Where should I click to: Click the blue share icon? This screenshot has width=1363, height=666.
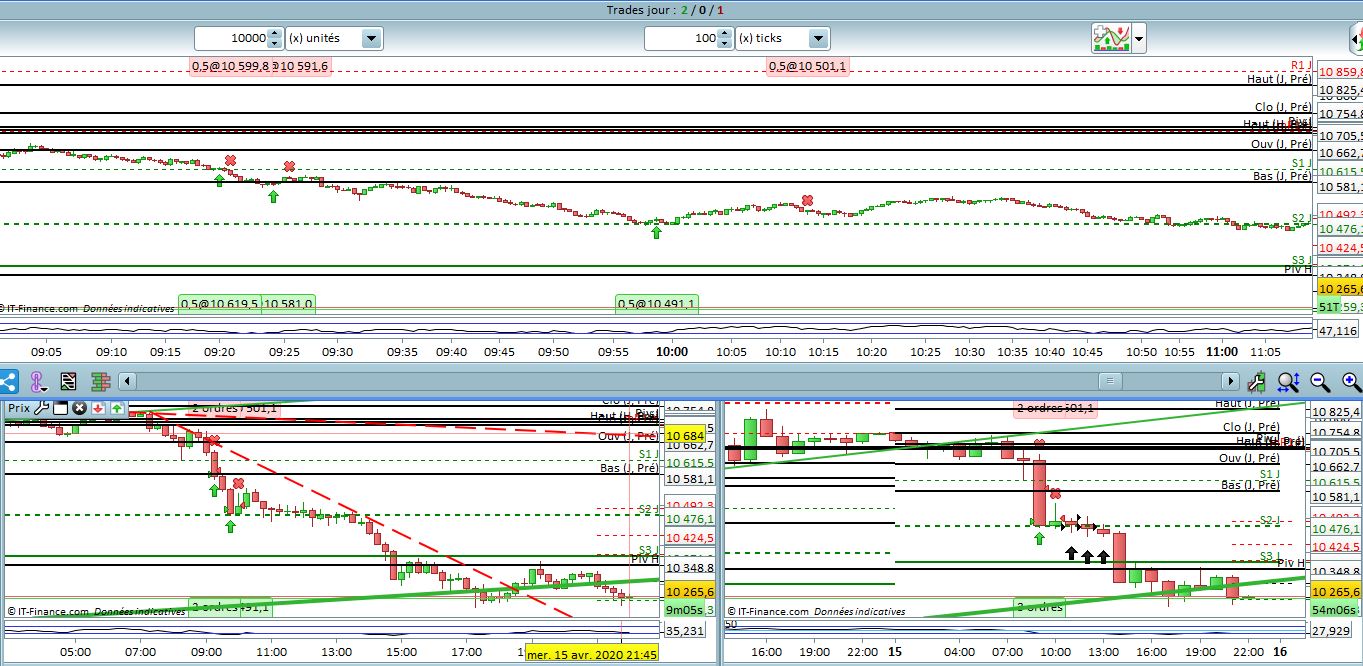(x=8, y=381)
